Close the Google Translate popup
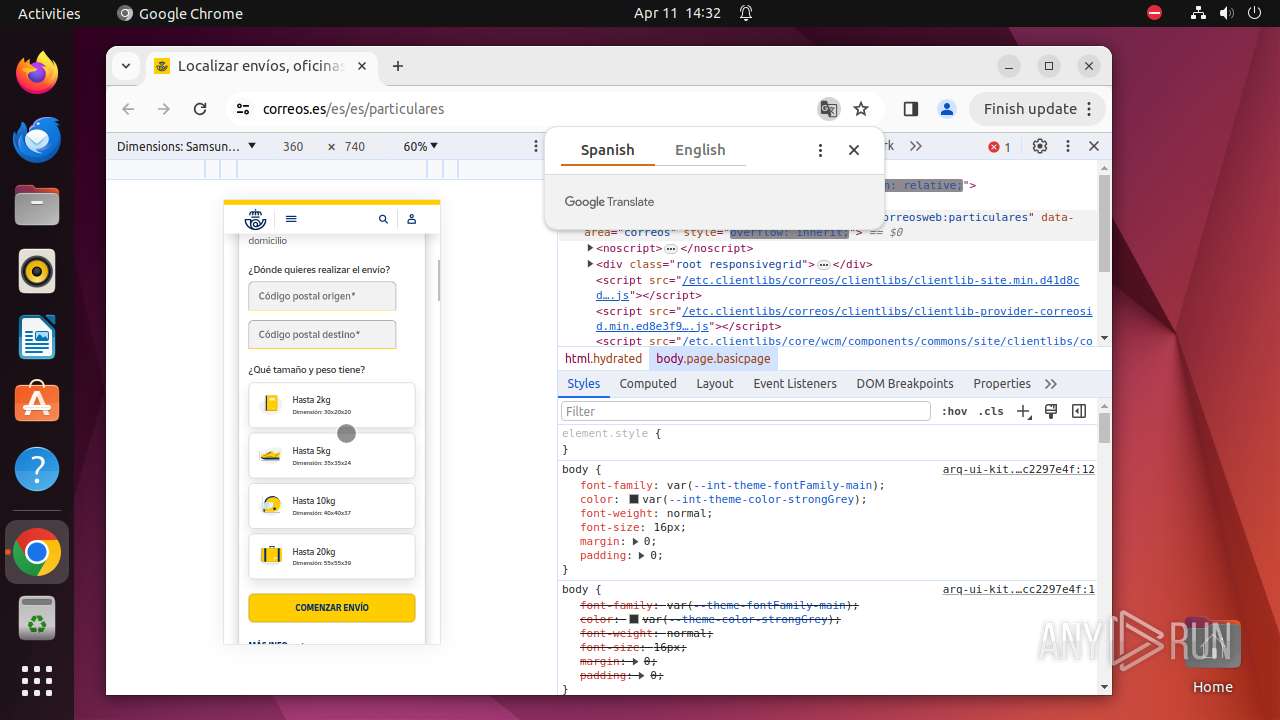The width and height of the screenshot is (1280, 720). (854, 150)
